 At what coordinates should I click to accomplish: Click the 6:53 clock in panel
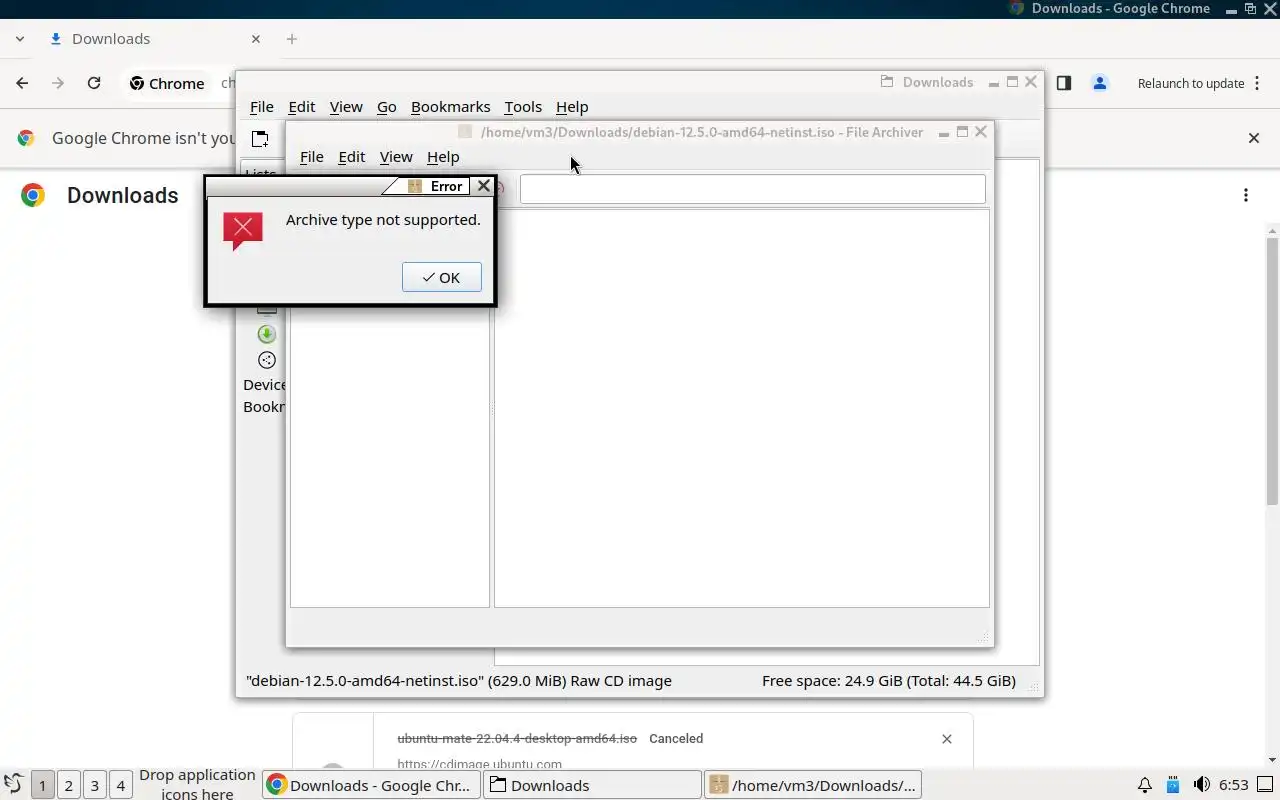[x=1233, y=785]
